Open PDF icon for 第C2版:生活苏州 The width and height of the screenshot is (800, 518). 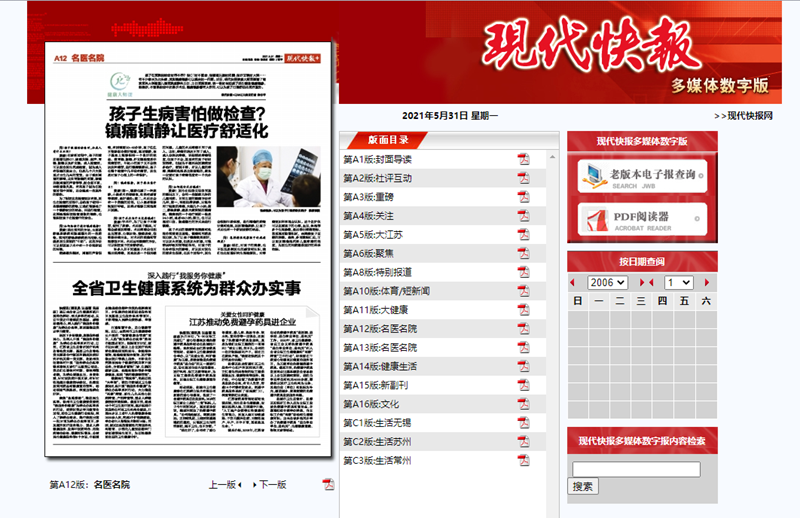pos(523,441)
